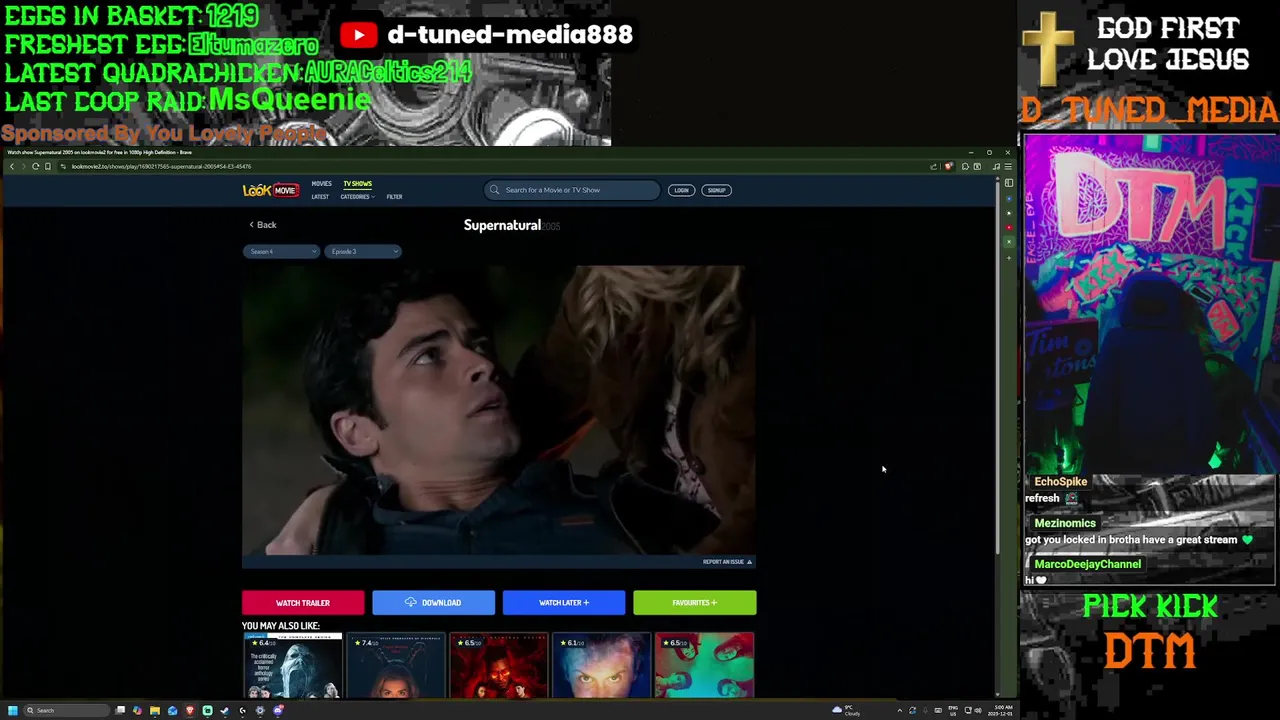Screen dimensions: 1280x720
Task: Click the YouTube icon in the stream overlay
Action: pyautogui.click(x=358, y=35)
